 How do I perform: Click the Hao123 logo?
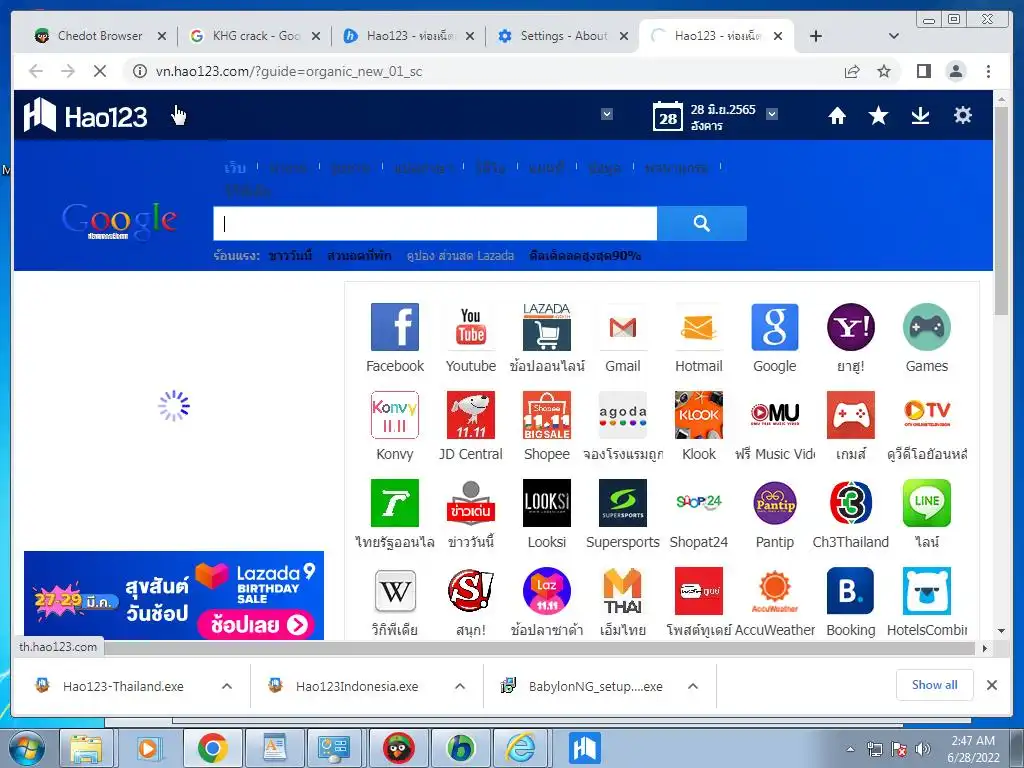(x=85, y=116)
